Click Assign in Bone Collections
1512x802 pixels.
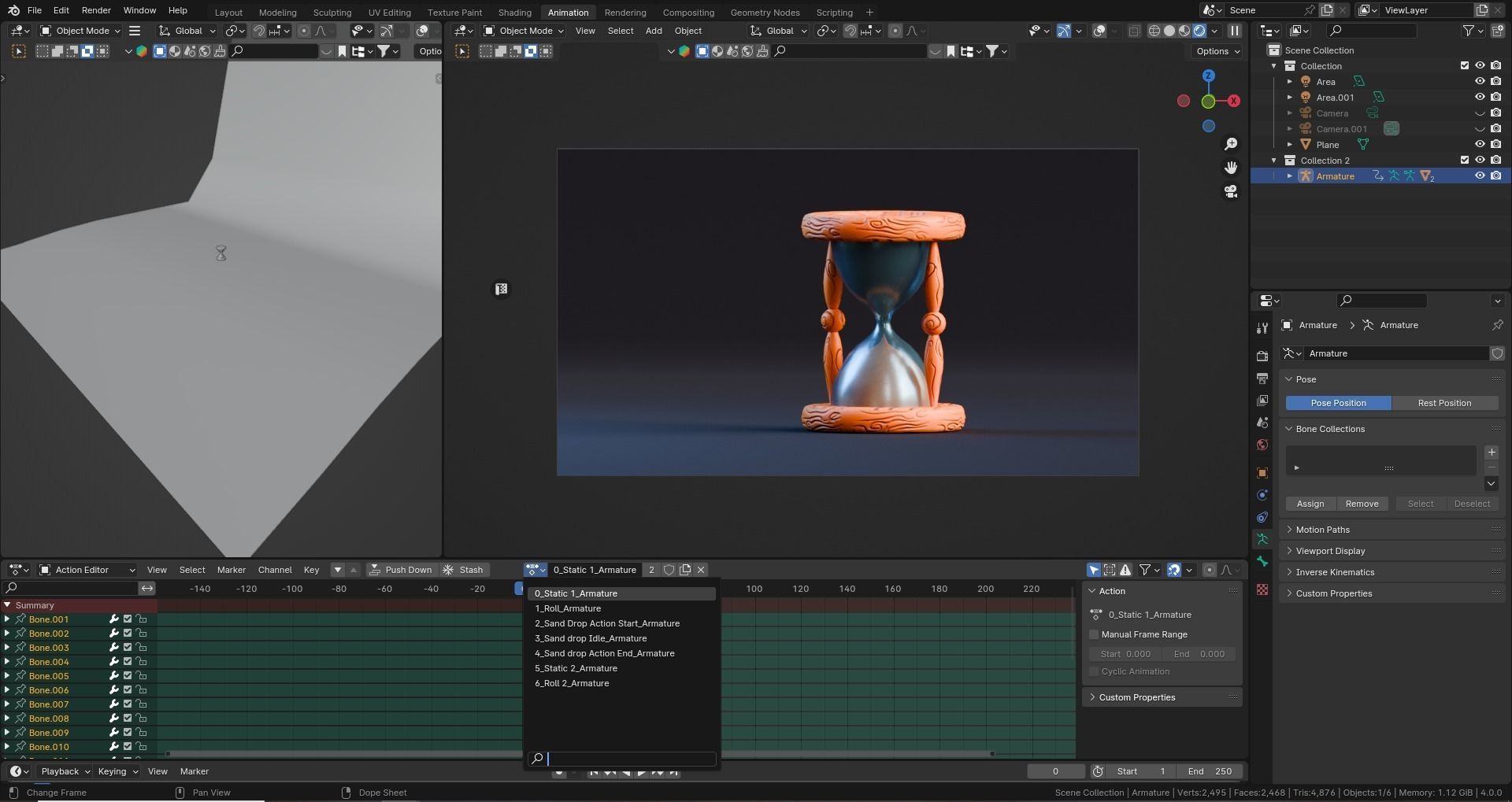pos(1310,504)
